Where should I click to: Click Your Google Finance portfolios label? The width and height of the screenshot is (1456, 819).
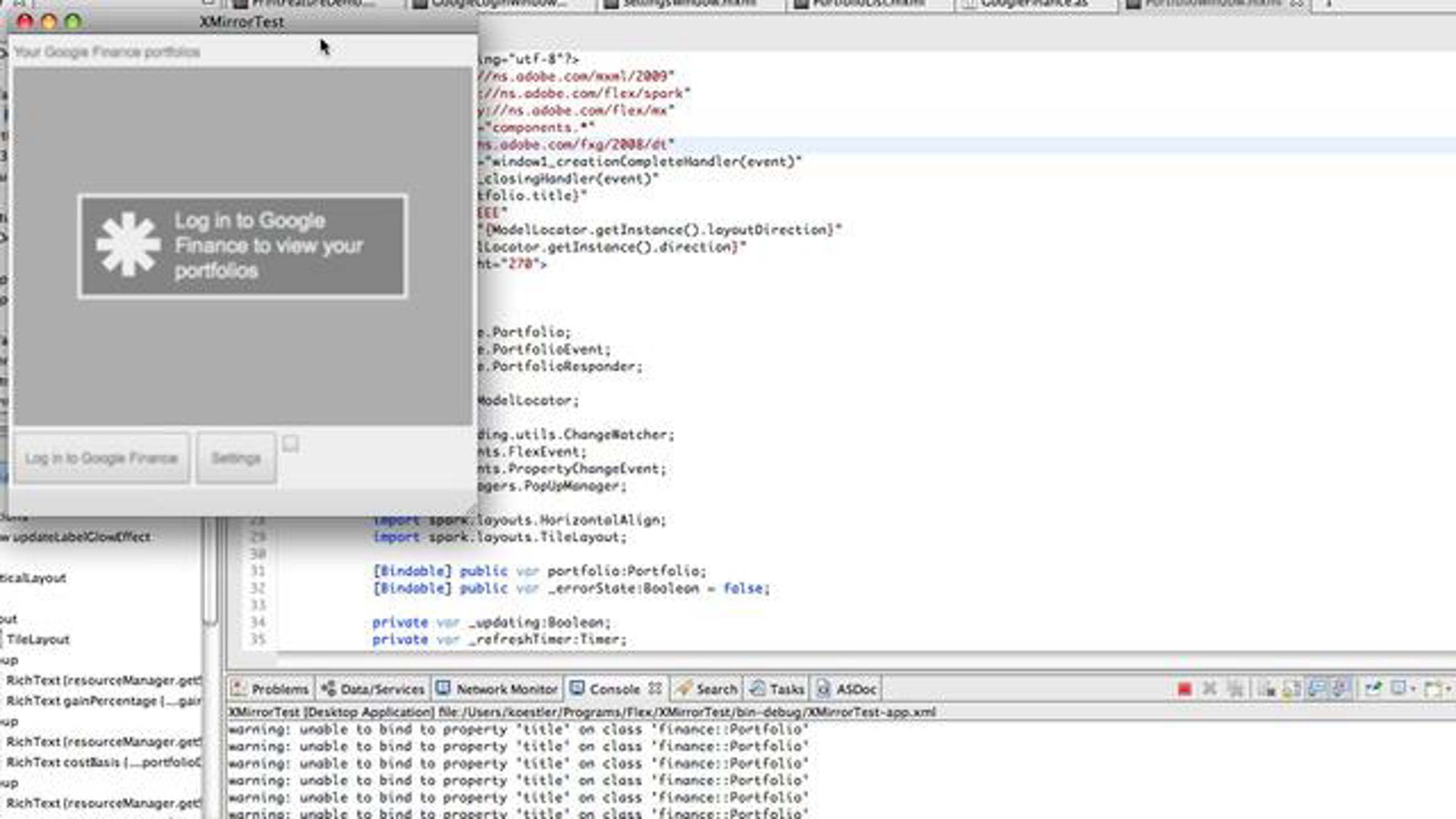pos(107,52)
